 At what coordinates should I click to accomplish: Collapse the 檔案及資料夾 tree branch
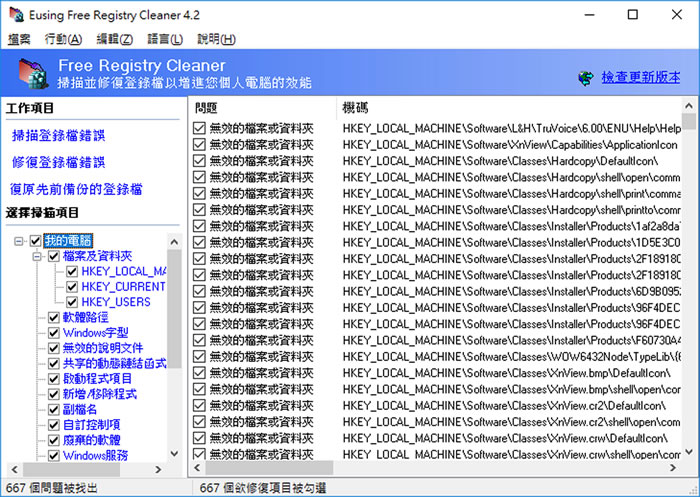tap(37, 256)
